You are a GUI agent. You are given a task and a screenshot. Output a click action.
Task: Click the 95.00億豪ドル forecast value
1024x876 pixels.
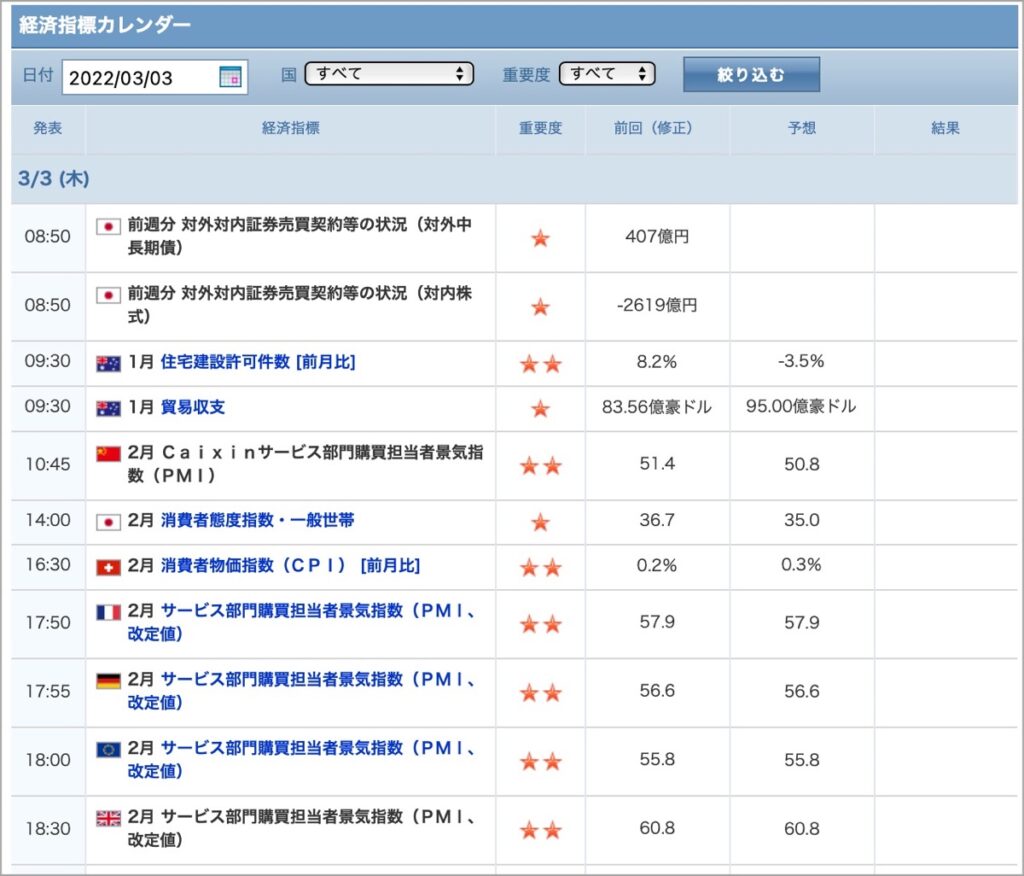[801, 406]
